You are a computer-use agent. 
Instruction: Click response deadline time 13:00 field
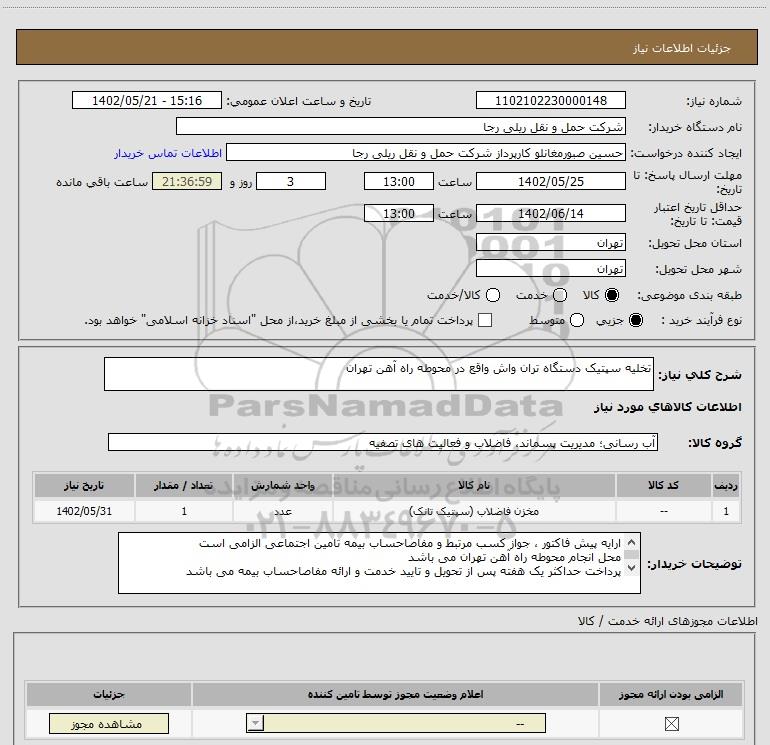(399, 181)
